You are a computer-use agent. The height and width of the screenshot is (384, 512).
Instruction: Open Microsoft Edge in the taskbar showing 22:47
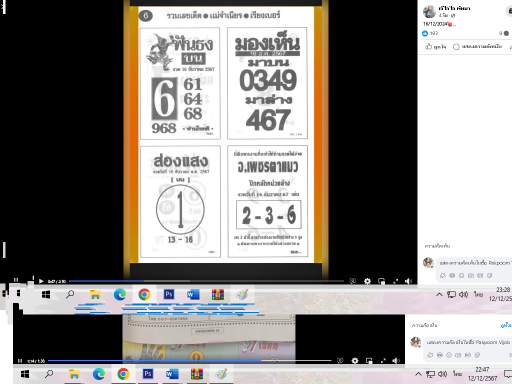click(x=99, y=374)
